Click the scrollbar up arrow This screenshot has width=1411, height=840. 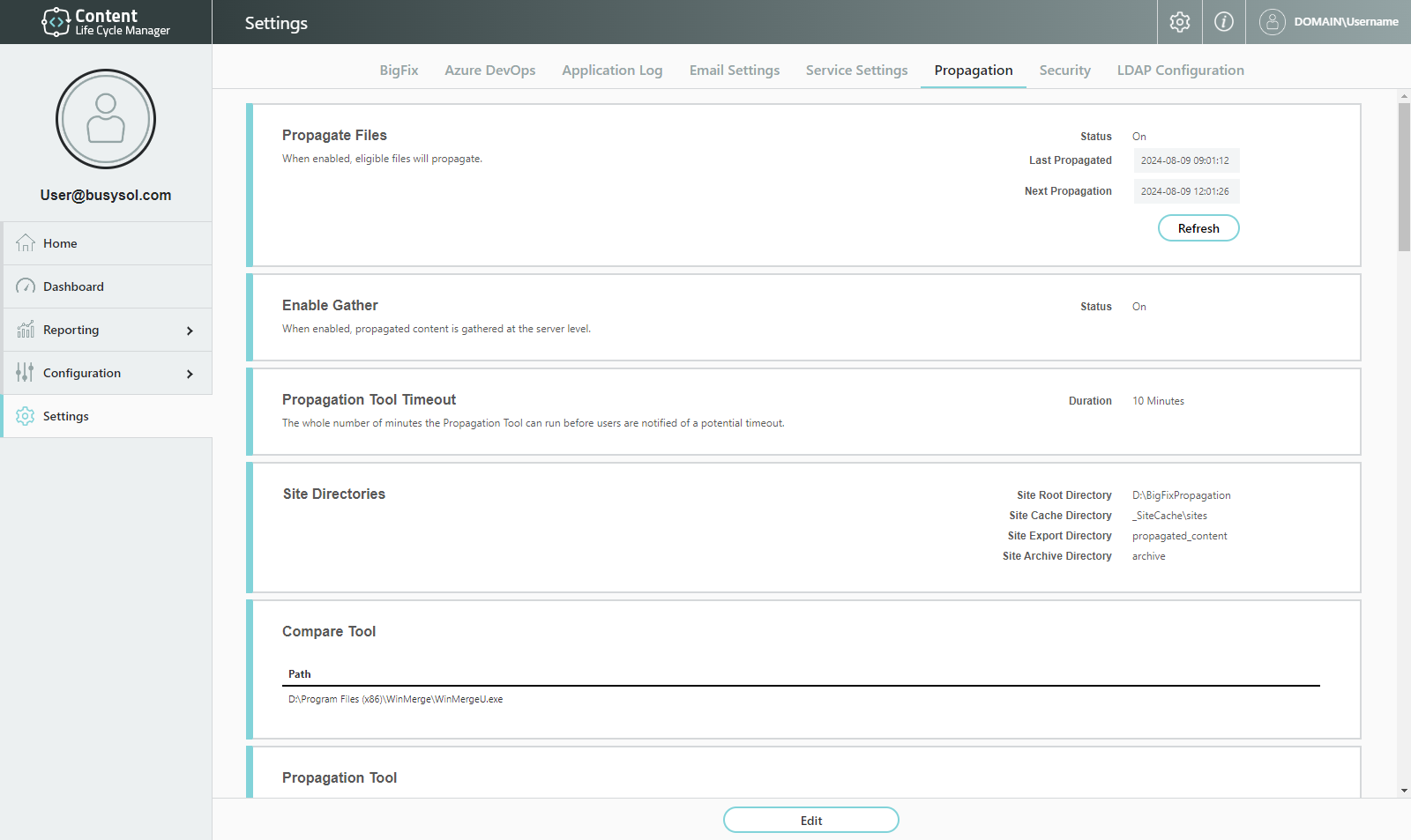(1404, 95)
